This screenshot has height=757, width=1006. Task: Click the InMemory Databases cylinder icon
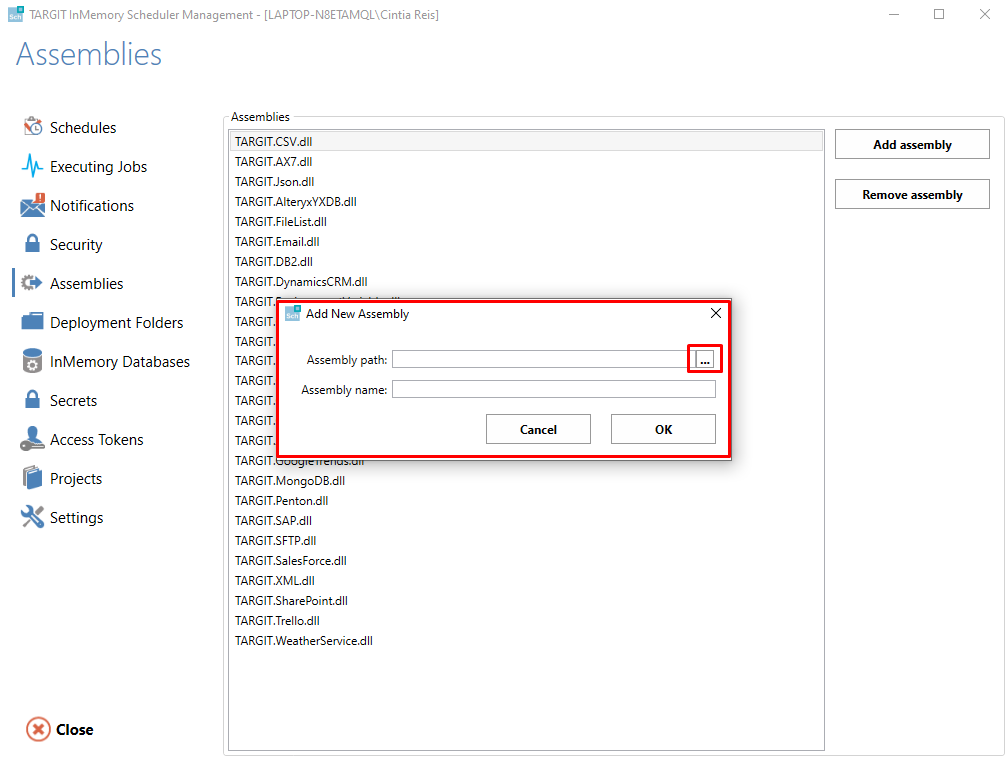tap(31, 361)
